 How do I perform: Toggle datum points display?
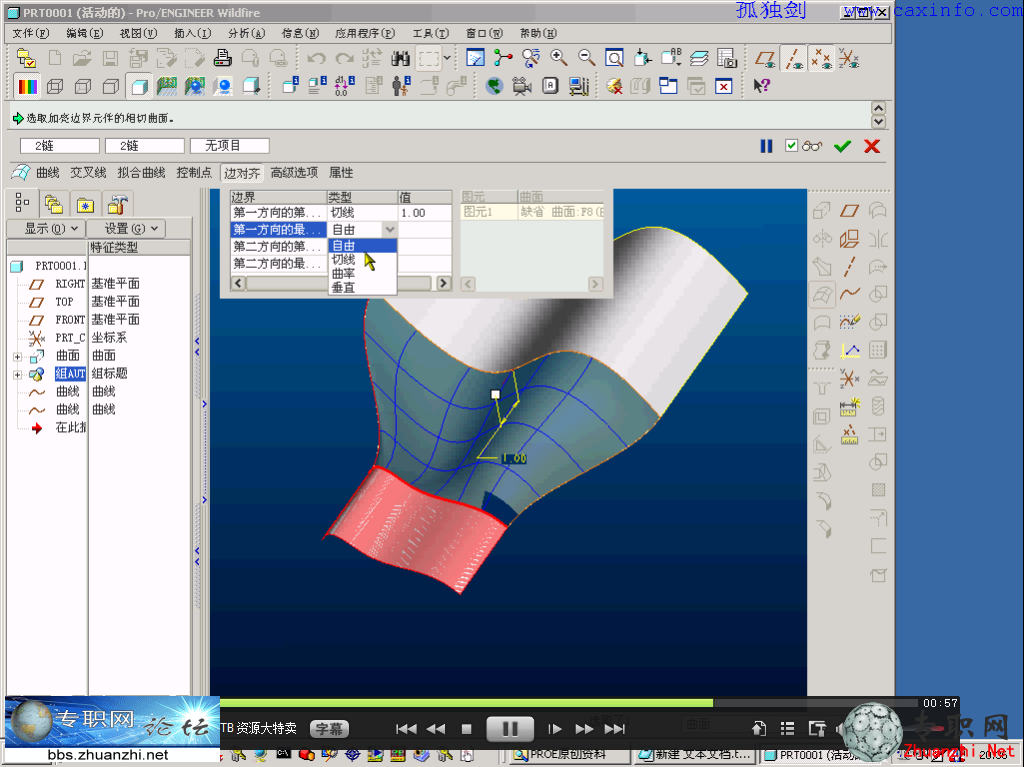[822, 59]
